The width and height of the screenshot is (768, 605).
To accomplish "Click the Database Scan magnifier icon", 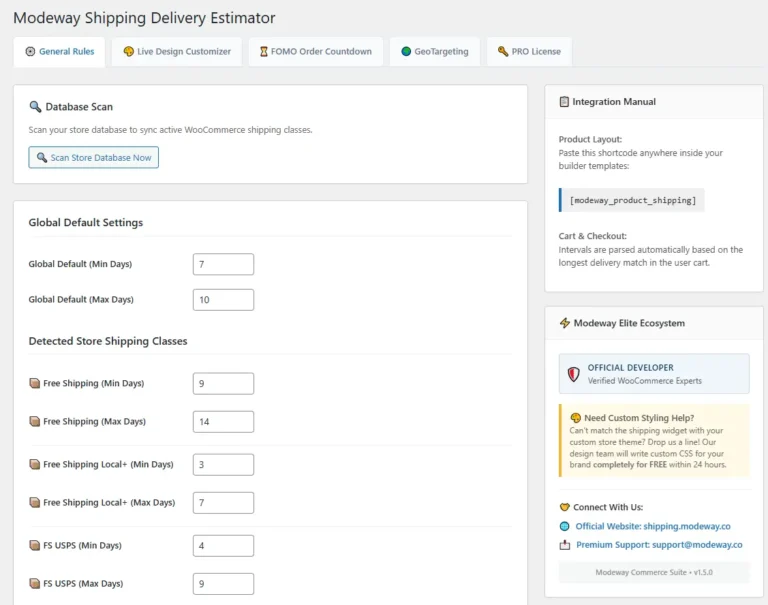I will tap(35, 106).
